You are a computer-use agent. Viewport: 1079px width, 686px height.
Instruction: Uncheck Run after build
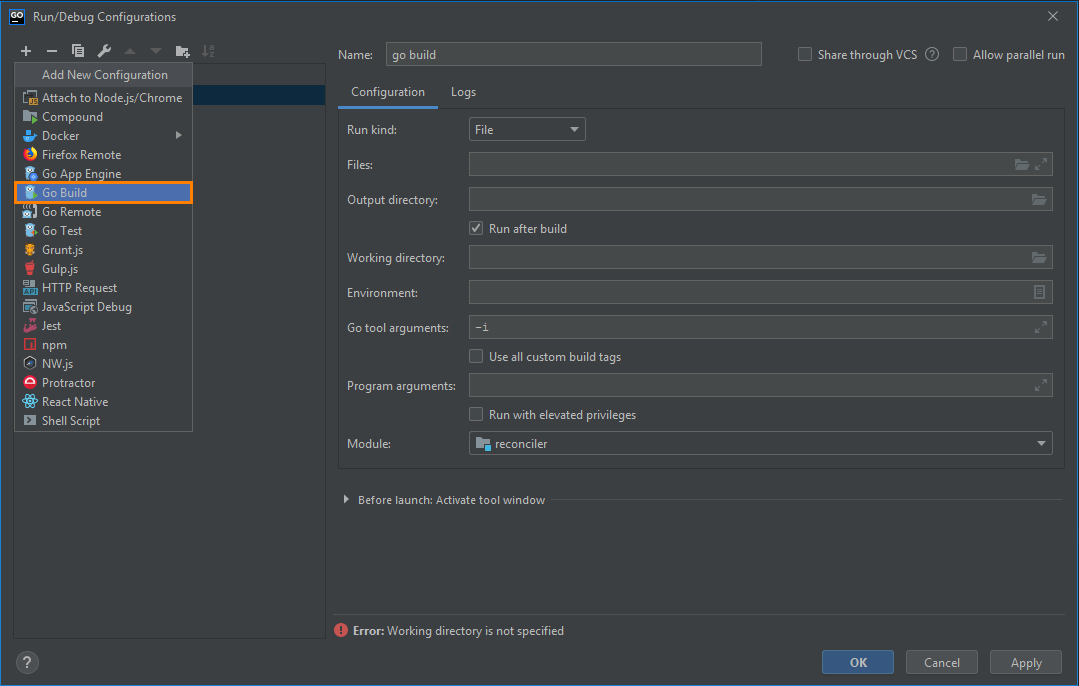pyautogui.click(x=477, y=228)
